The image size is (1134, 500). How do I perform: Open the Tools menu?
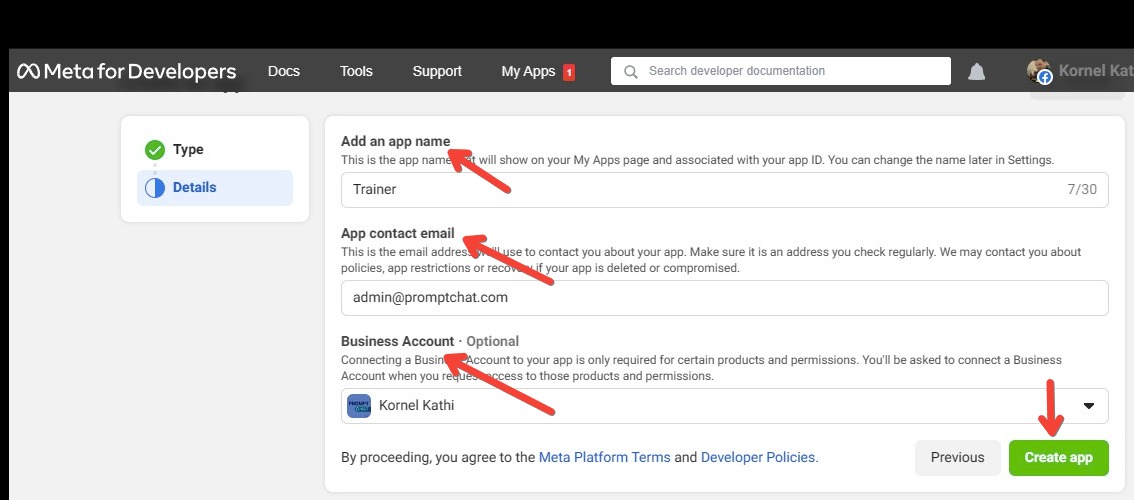point(356,71)
